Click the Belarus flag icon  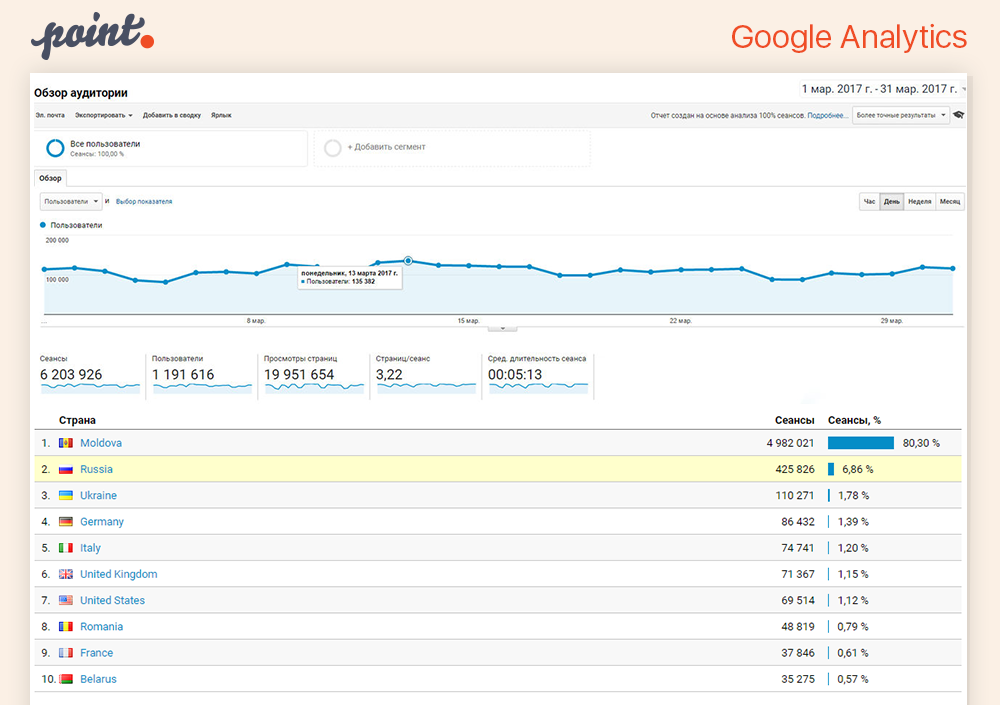coord(66,679)
